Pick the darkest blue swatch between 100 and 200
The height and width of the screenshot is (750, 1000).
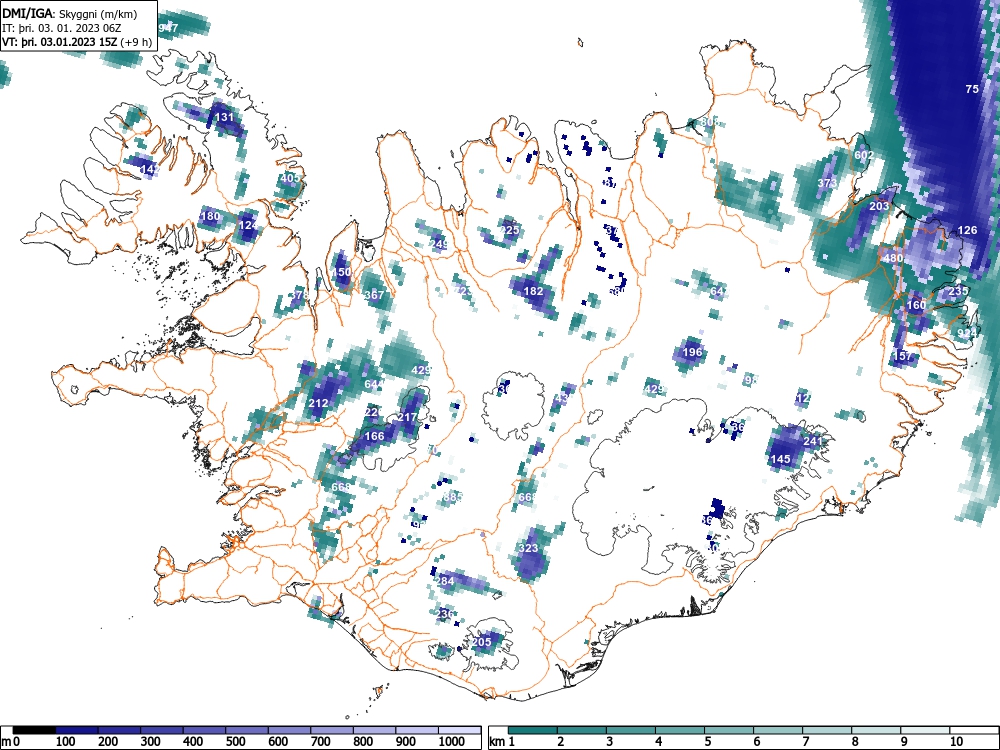click(x=77, y=730)
